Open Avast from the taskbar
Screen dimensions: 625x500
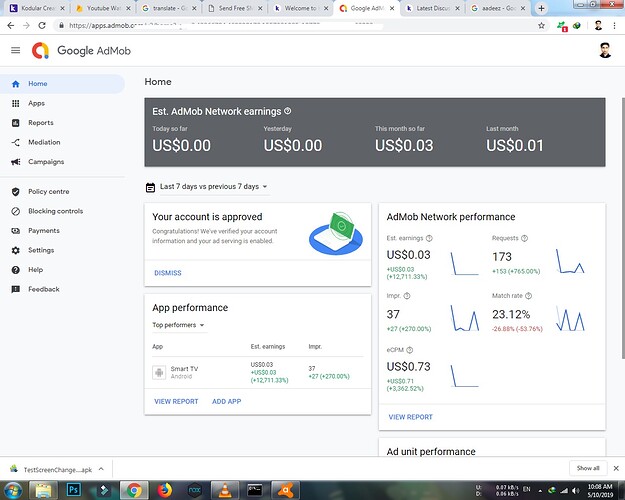(x=285, y=490)
